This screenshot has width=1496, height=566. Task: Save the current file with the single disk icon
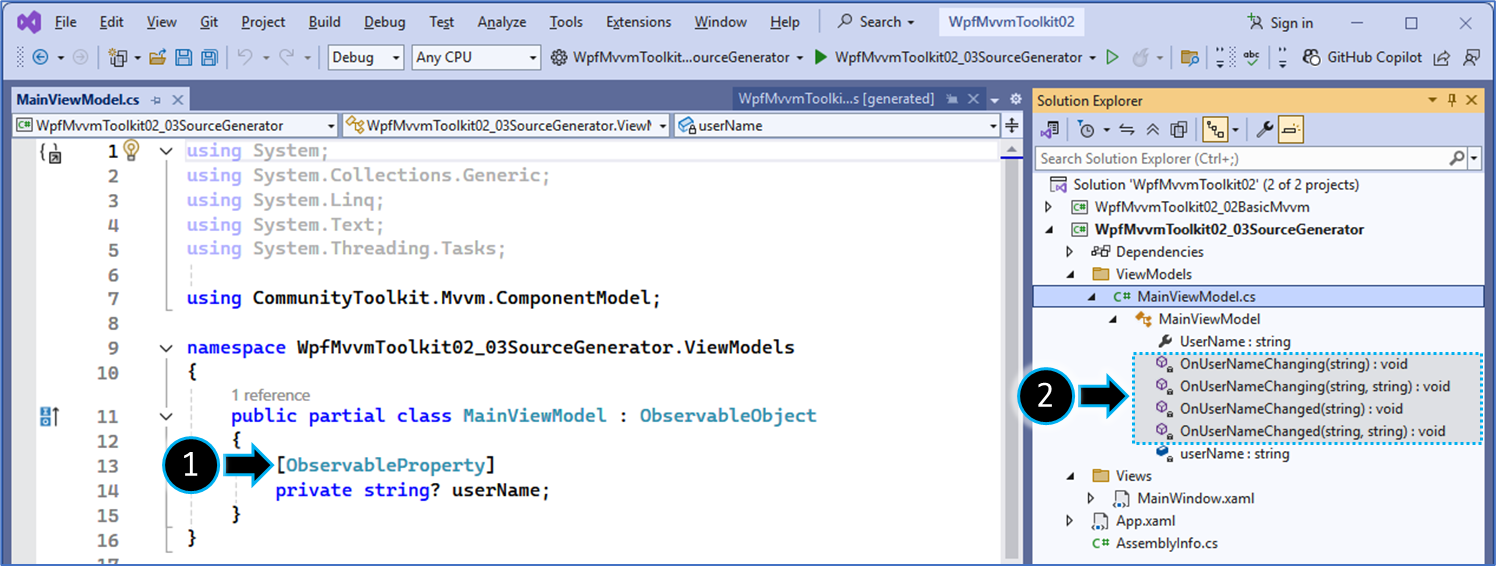(x=184, y=58)
